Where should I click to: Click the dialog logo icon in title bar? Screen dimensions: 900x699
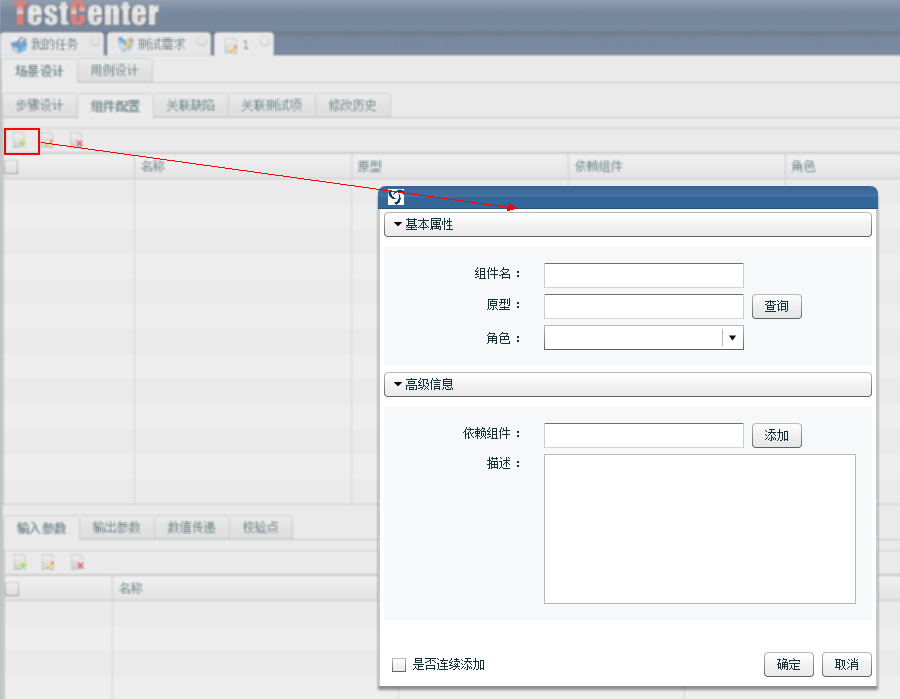click(396, 197)
